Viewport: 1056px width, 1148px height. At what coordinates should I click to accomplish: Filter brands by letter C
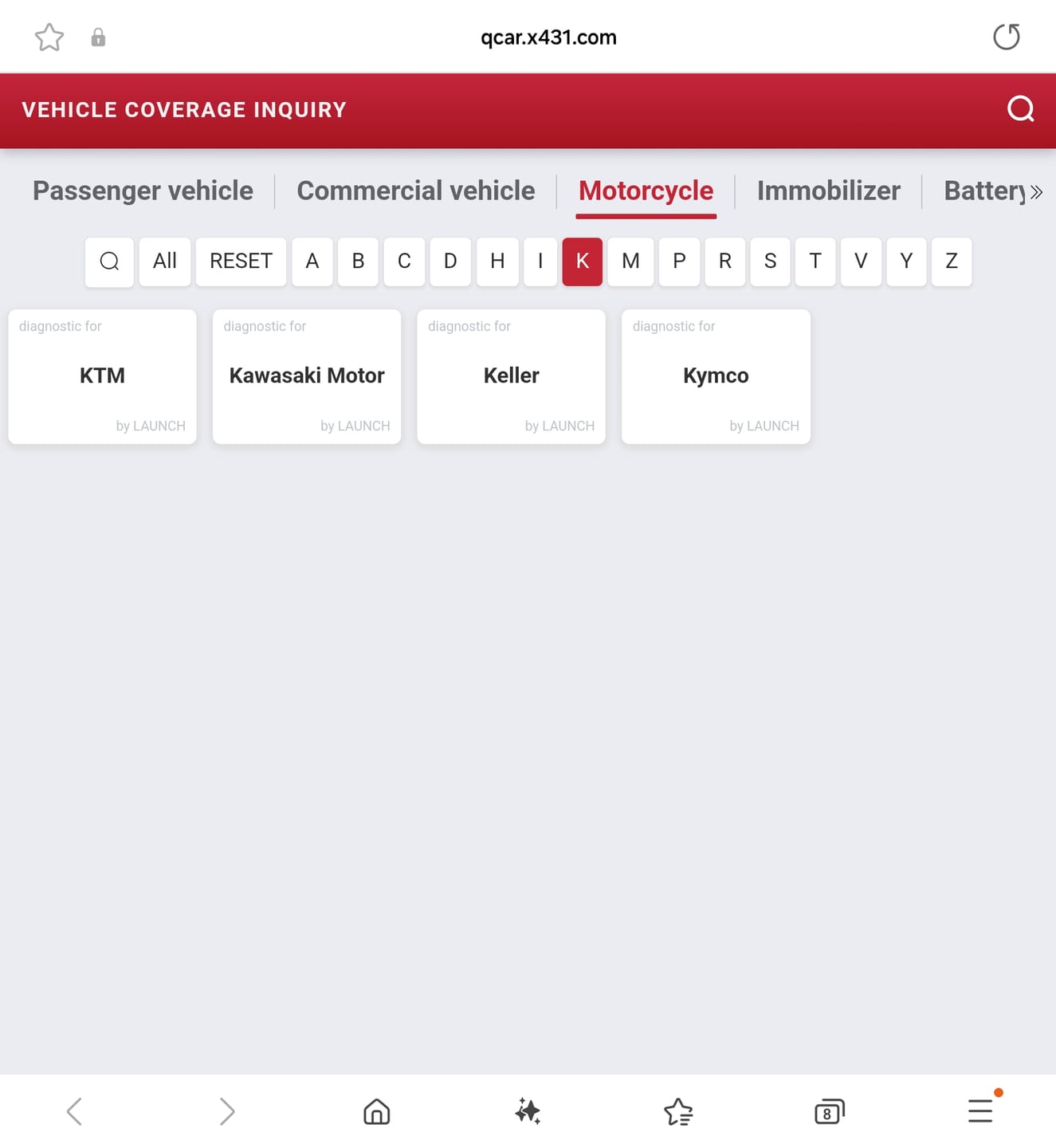tap(404, 261)
